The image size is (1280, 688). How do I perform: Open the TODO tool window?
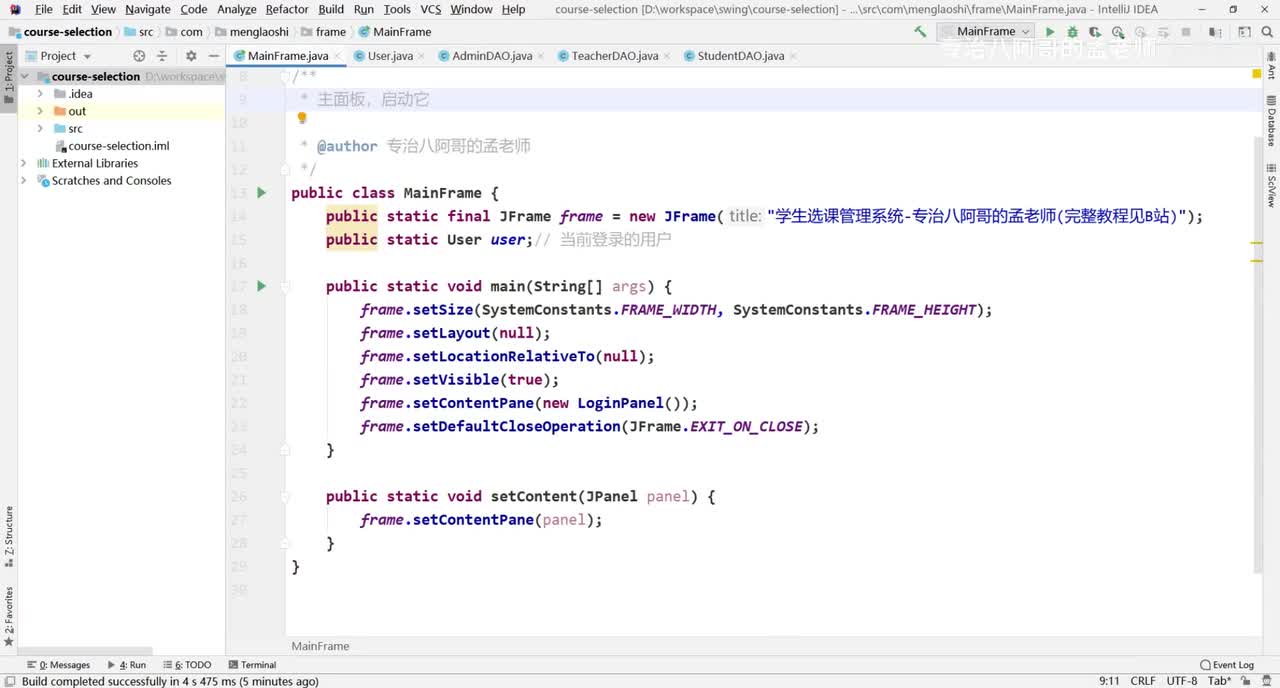coord(186,665)
